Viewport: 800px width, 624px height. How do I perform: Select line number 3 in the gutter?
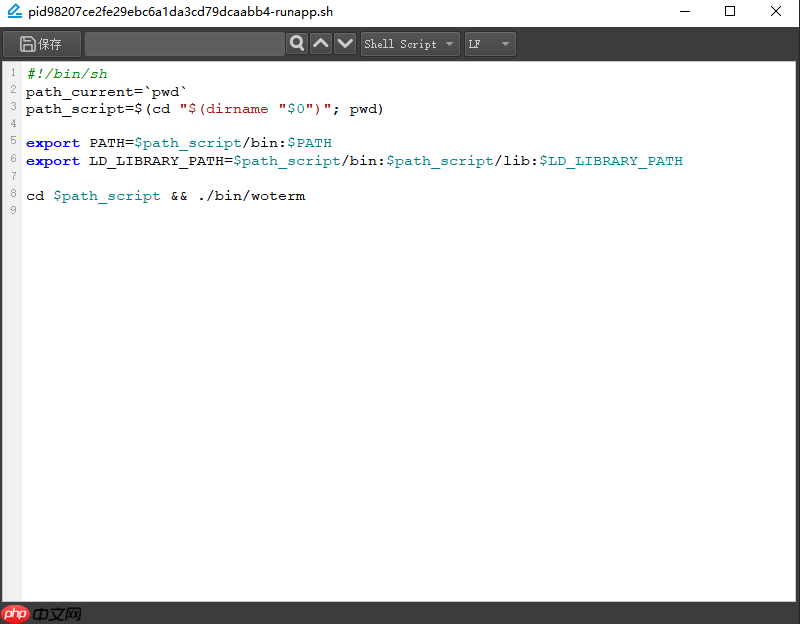click(11, 107)
